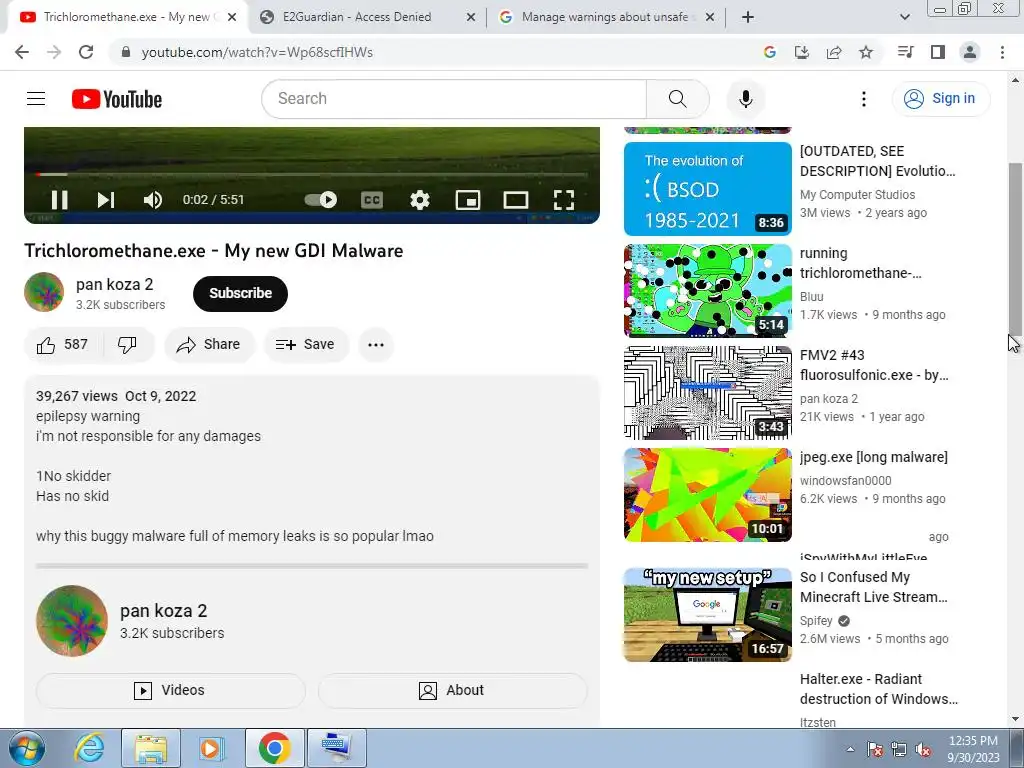Screen dimensions: 1024x768
Task: Enter full screen mode icon
Action: point(564,200)
